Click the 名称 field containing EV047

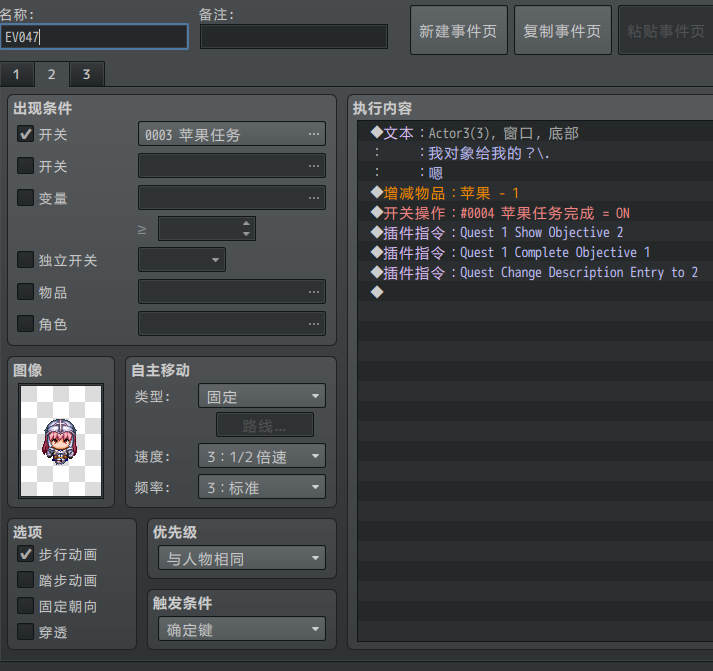pyautogui.click(x=94, y=36)
